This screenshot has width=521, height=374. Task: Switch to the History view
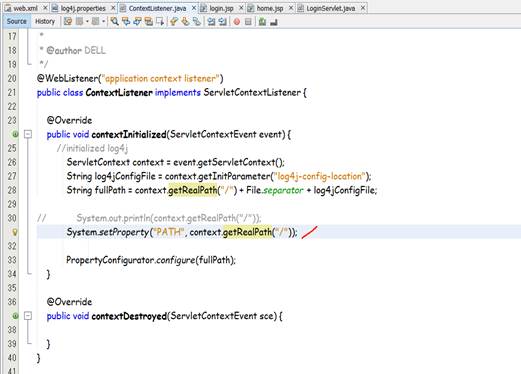coord(45,21)
